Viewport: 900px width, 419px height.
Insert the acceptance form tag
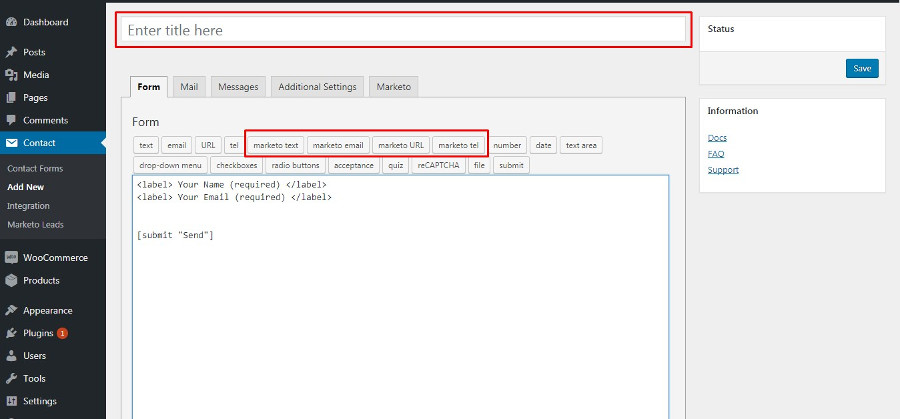[x=353, y=165]
